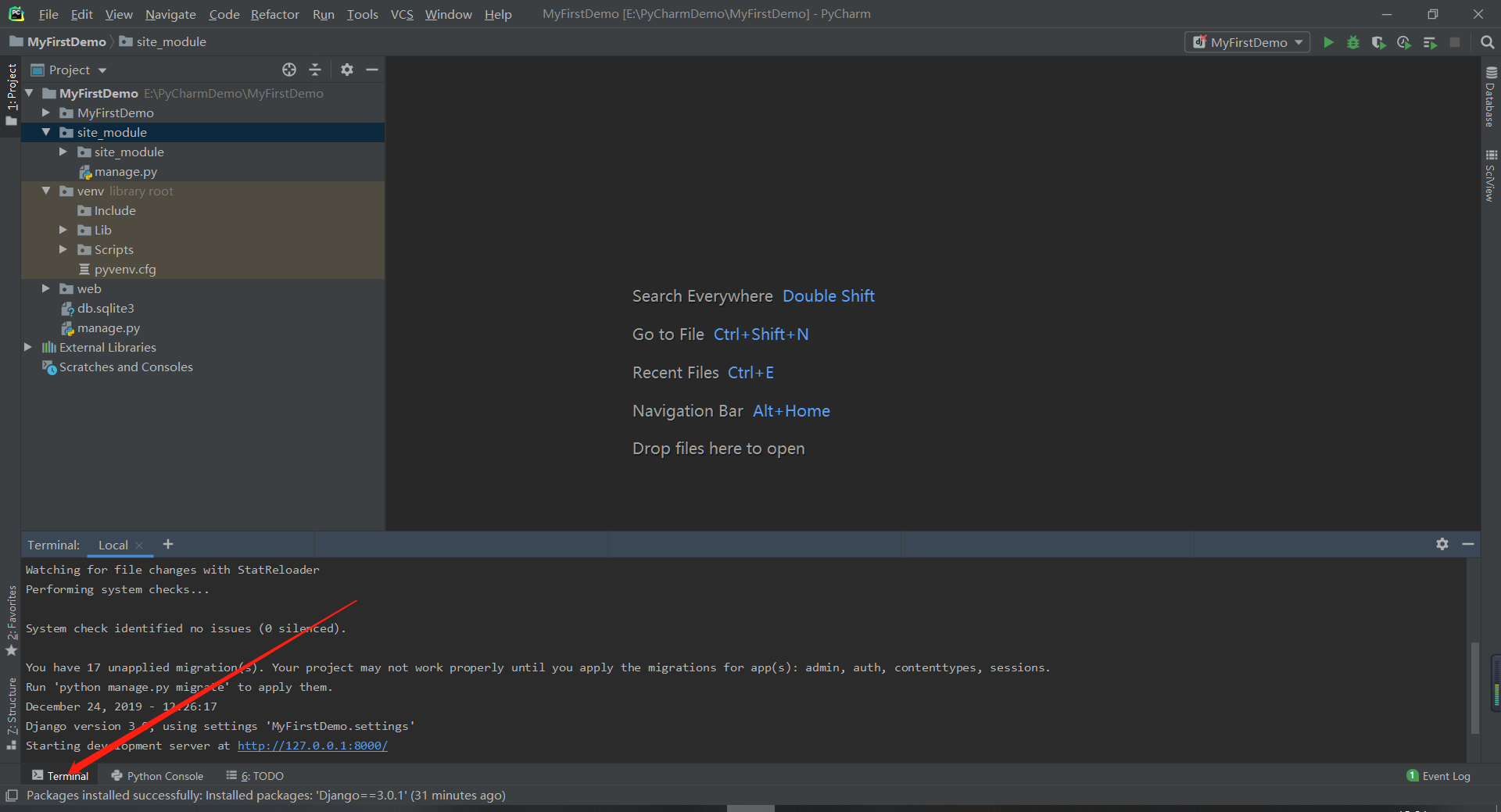Add a new terminal session
This screenshot has width=1501, height=812.
pyautogui.click(x=168, y=544)
